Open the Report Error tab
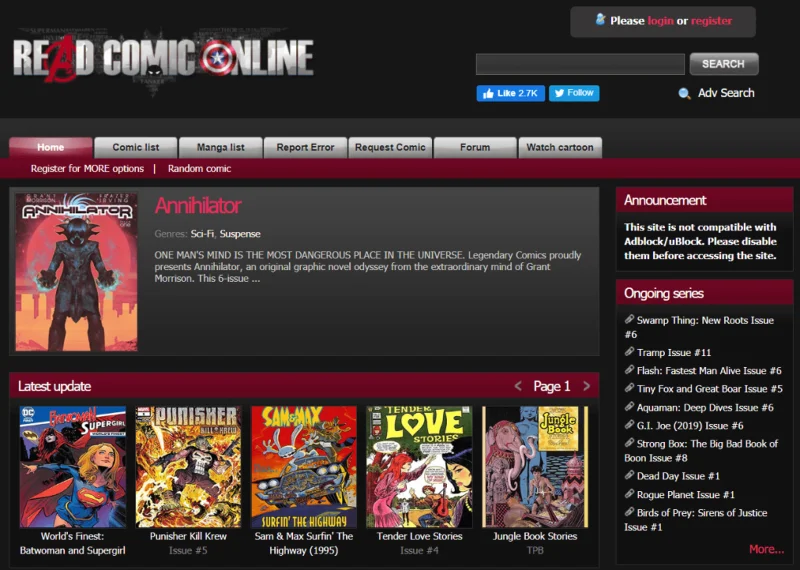 (x=305, y=147)
